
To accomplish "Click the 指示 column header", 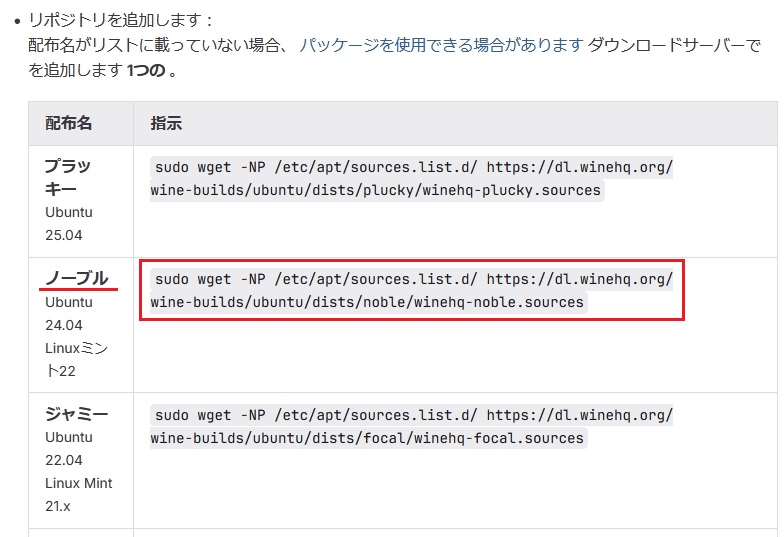I will 166,123.
